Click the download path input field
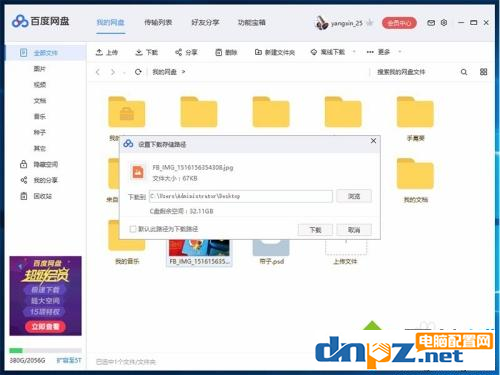500x375 pixels. (x=241, y=196)
